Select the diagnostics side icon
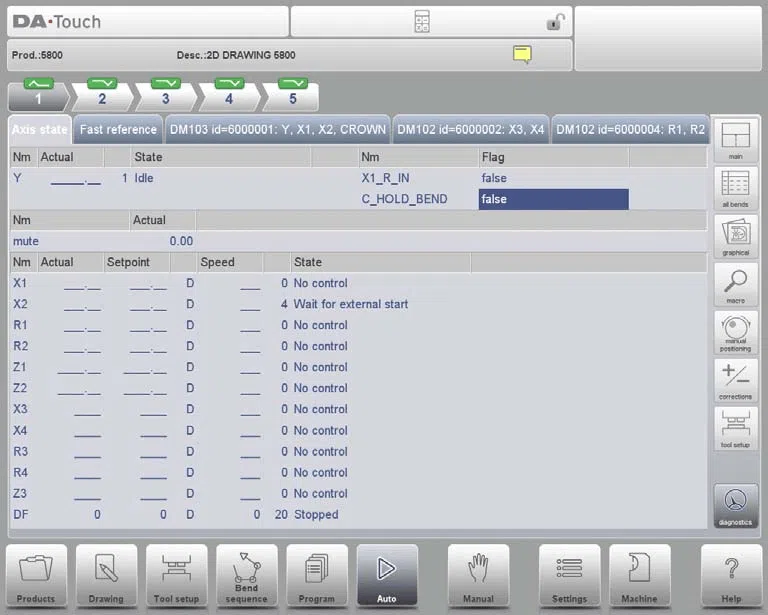The image size is (768, 615). pyautogui.click(x=736, y=506)
